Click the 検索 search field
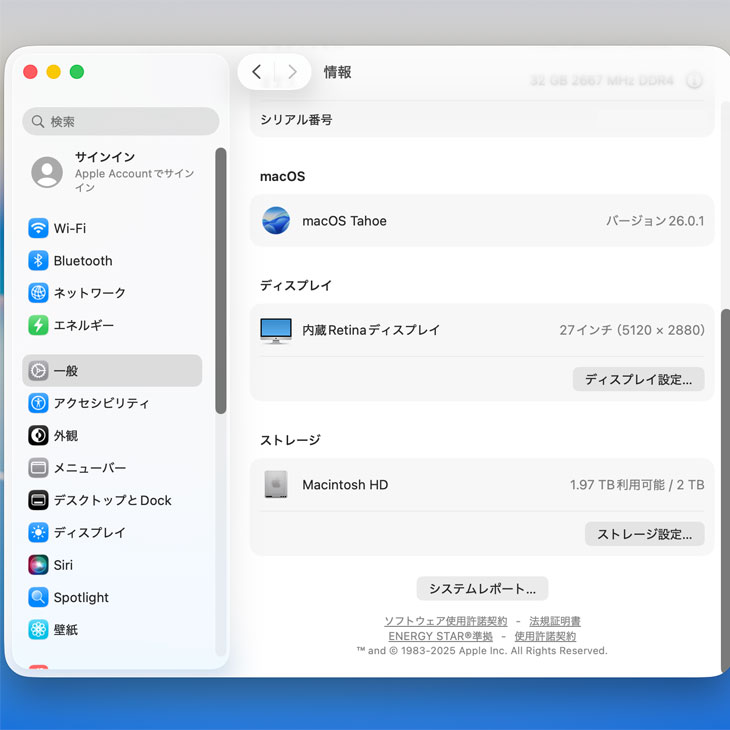The image size is (730, 730). click(x=121, y=121)
